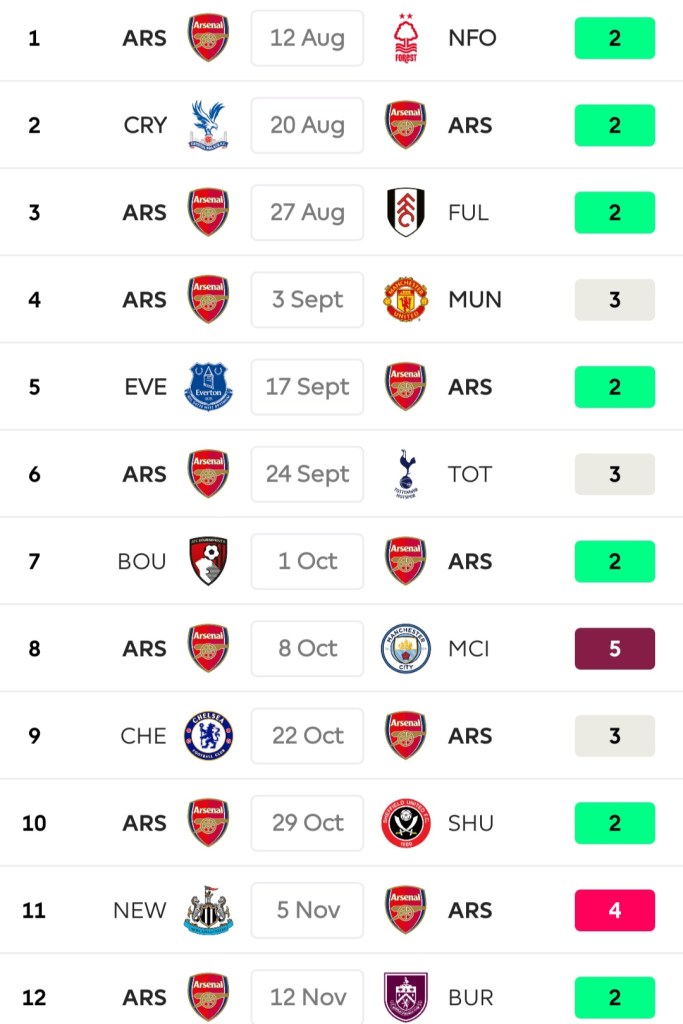The image size is (683, 1024).
Task: Select the Tottenham Hotspur crest
Action: [406, 474]
